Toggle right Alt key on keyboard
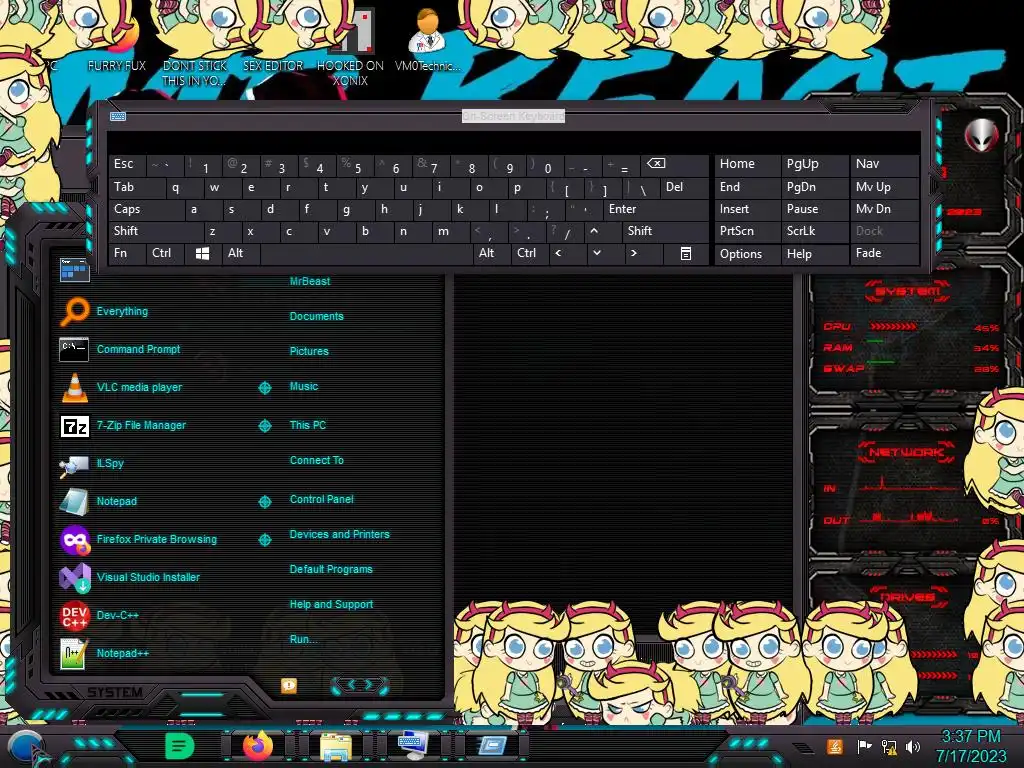Screen dimensions: 1024x768 pos(492,253)
